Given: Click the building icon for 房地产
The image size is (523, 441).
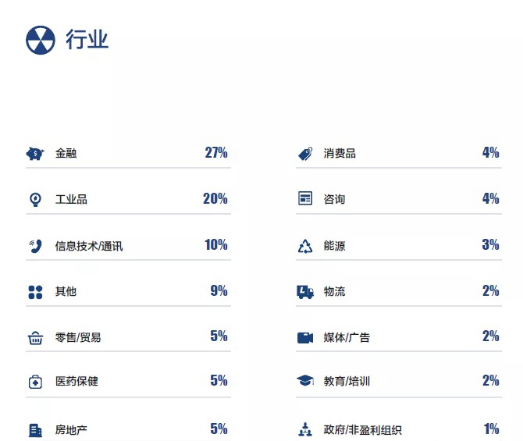Looking at the screenshot, I should click(x=35, y=430).
